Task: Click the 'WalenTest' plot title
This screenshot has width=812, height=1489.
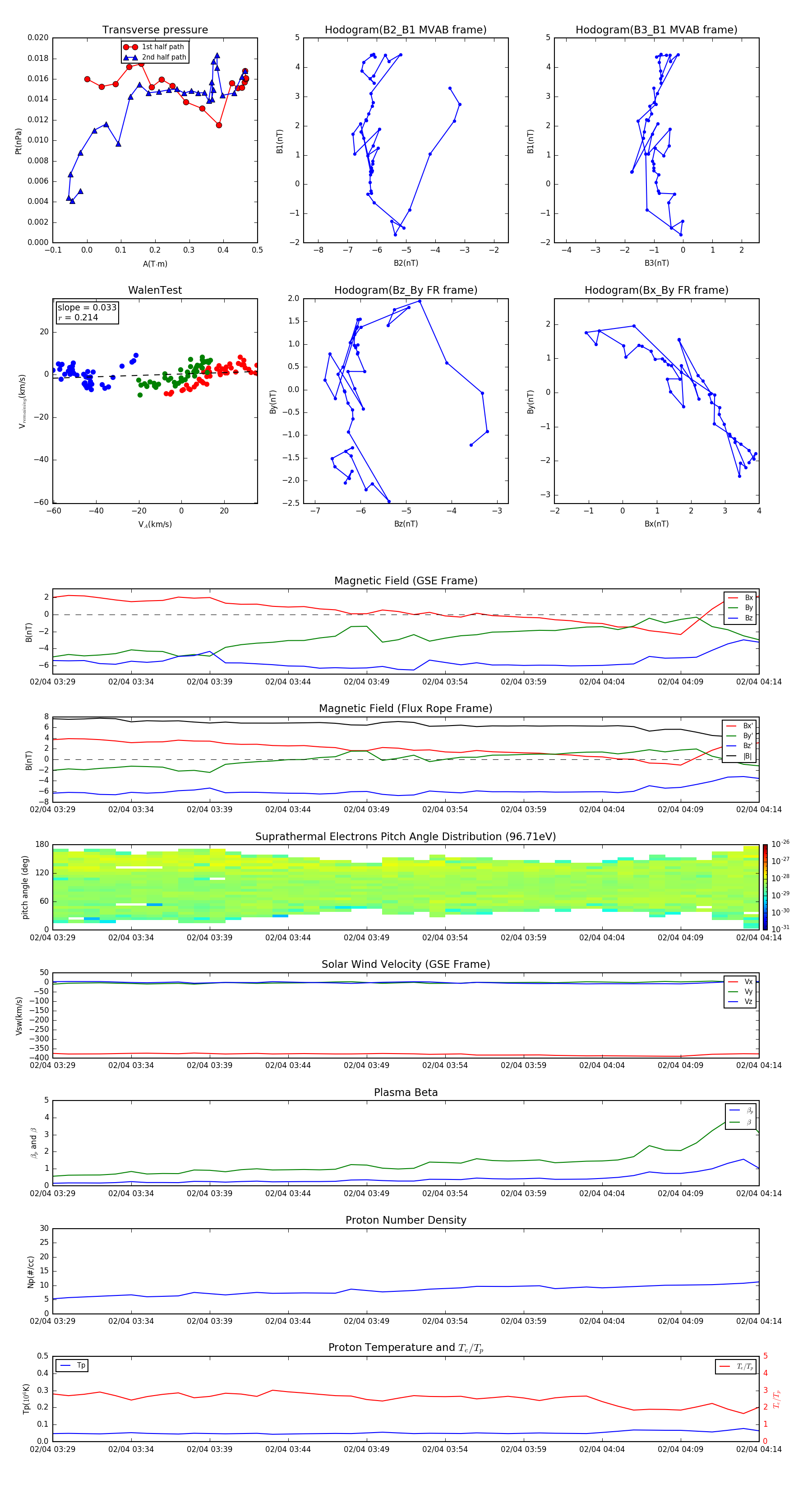Action: (155, 290)
